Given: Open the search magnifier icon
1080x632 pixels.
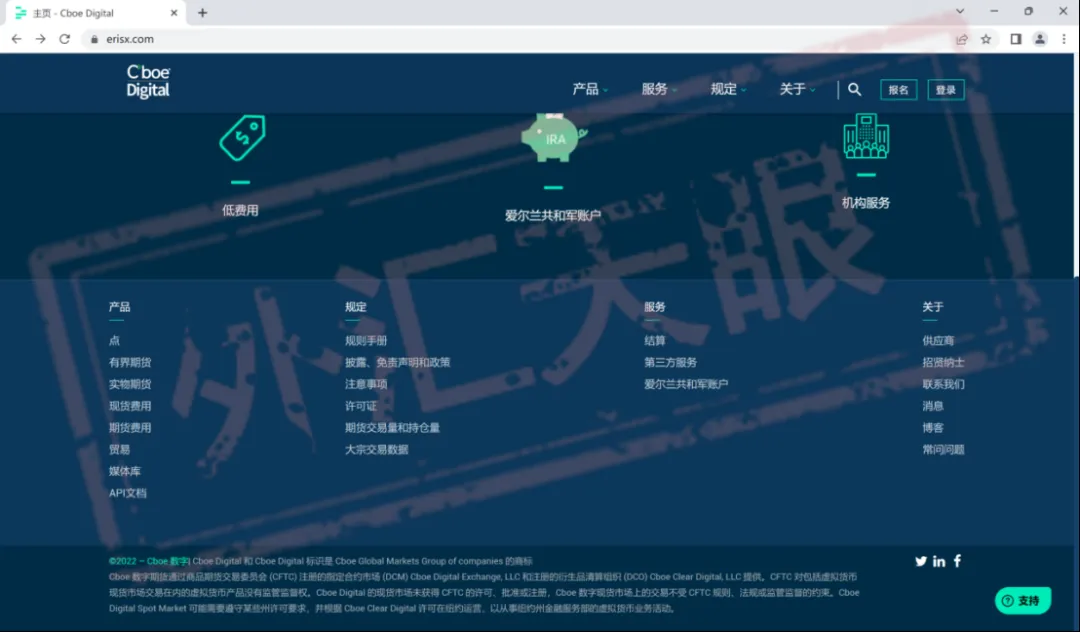Looking at the screenshot, I should [854, 89].
